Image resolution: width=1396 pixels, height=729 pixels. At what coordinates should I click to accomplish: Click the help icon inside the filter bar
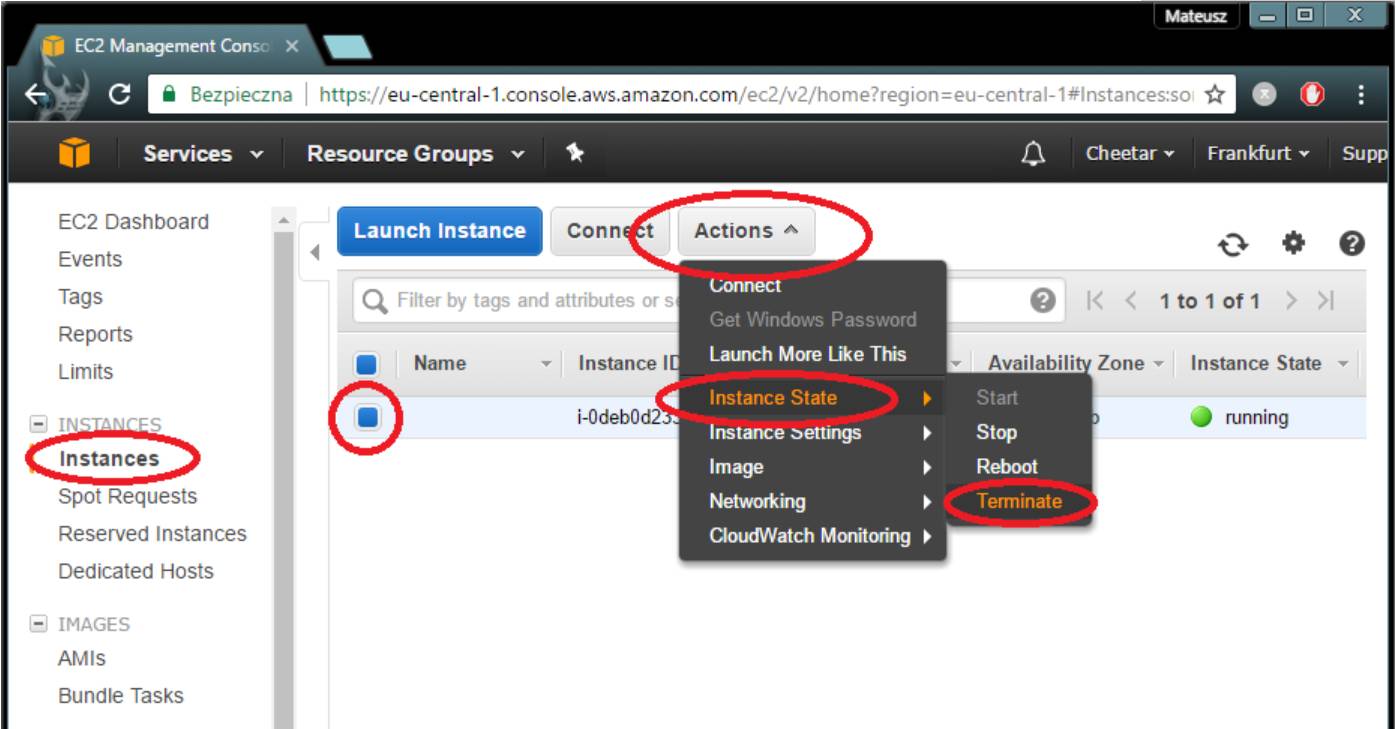1043,301
